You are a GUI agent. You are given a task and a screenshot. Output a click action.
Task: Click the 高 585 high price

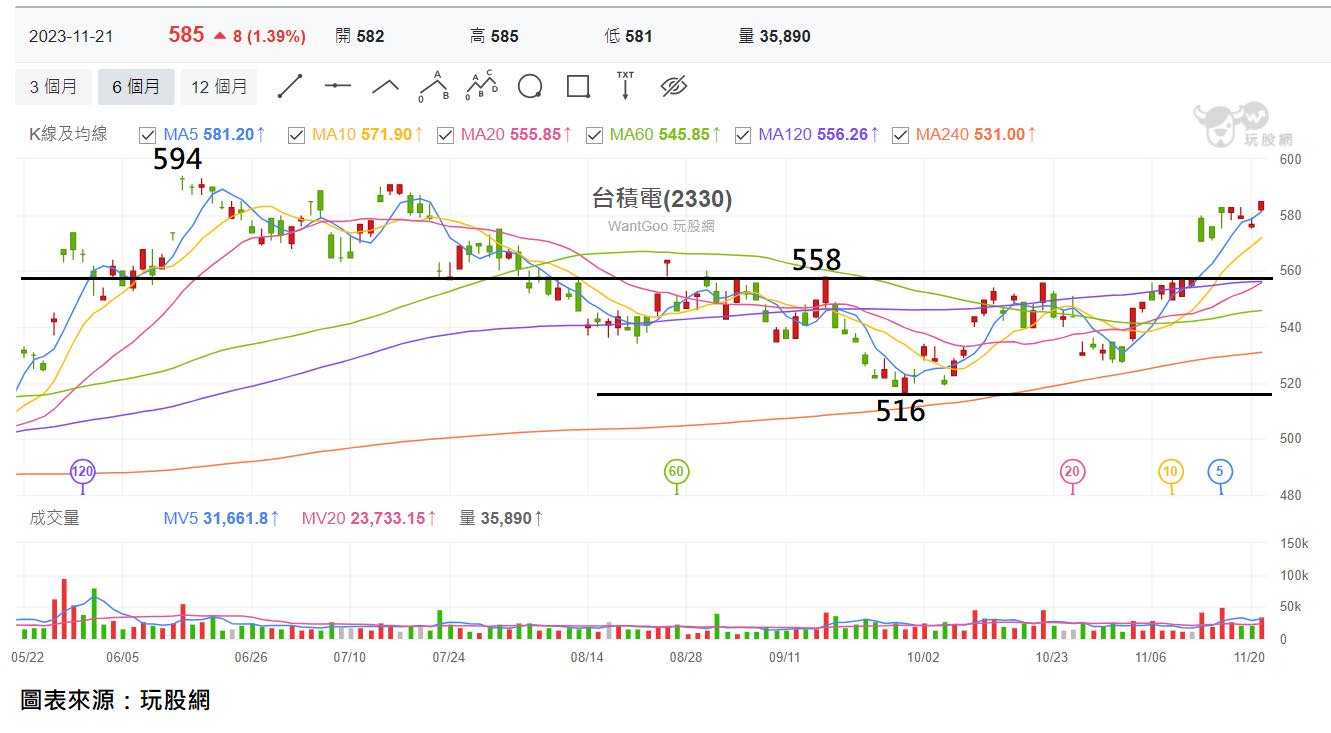click(494, 36)
